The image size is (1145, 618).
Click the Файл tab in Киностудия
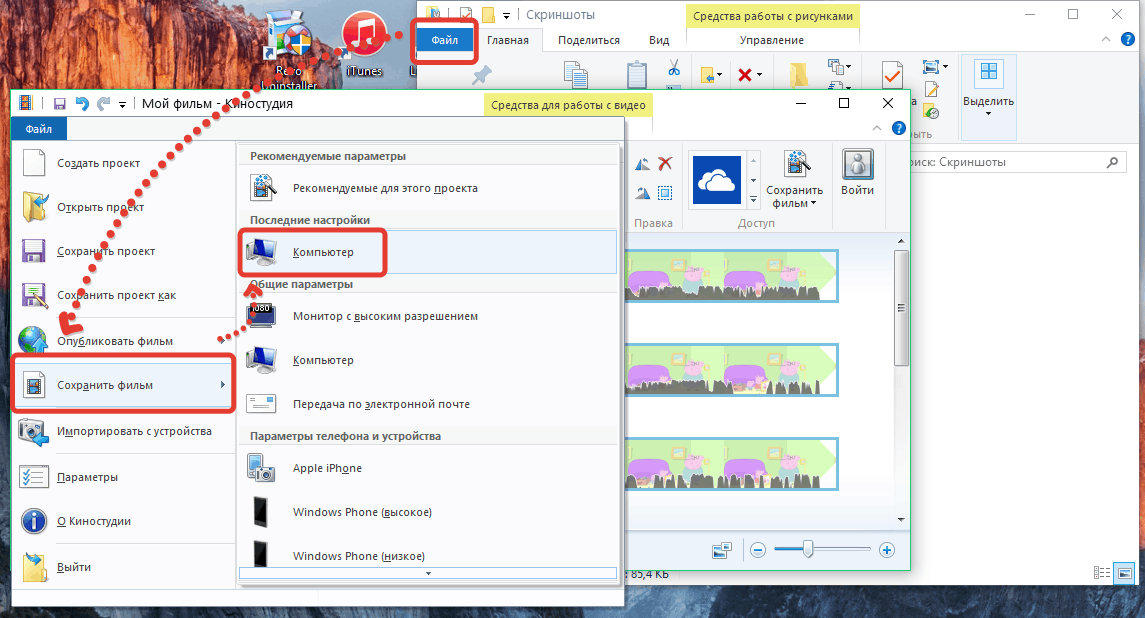coord(39,129)
